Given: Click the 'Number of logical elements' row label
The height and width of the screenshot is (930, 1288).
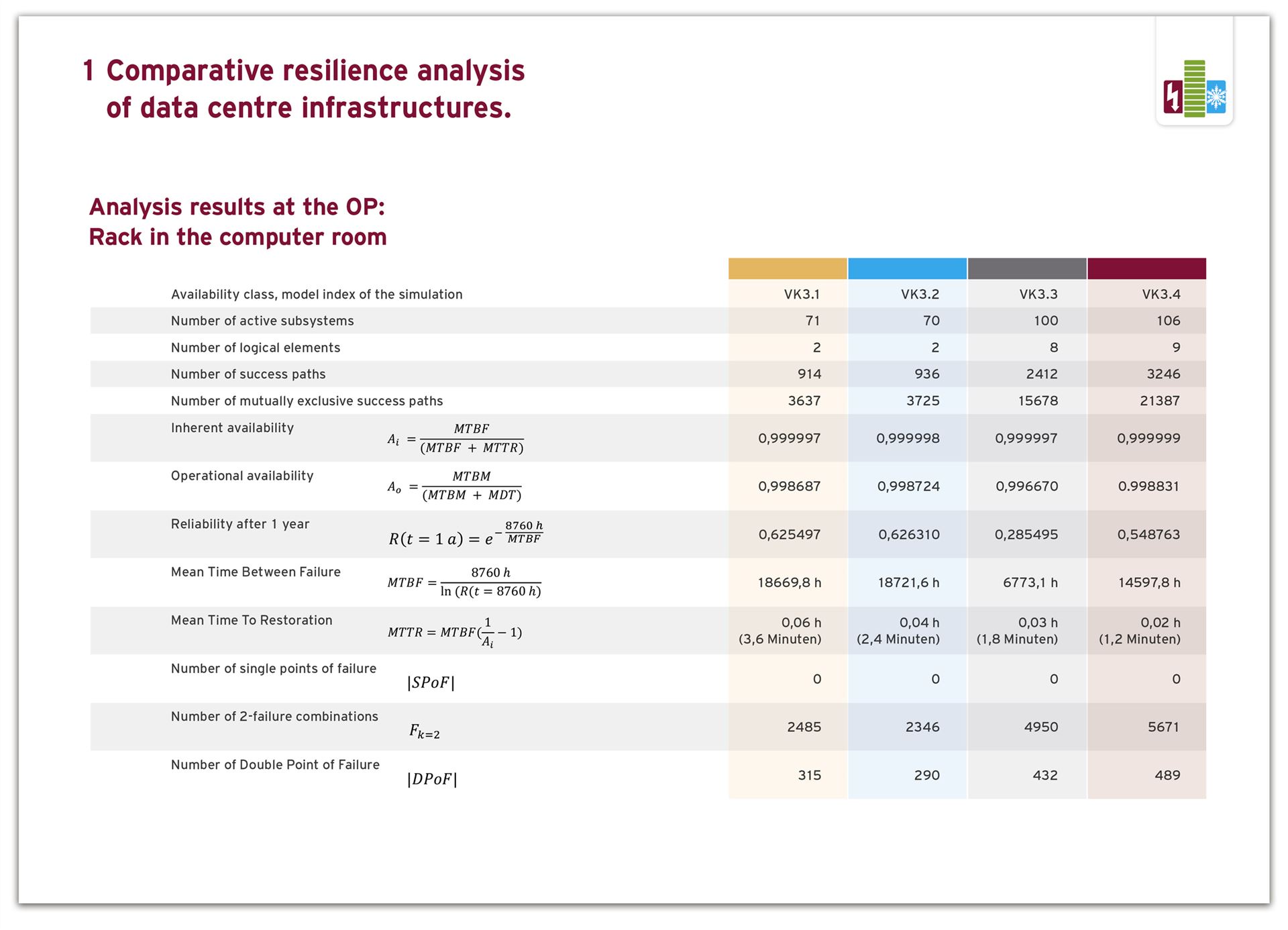Looking at the screenshot, I should click(x=256, y=348).
